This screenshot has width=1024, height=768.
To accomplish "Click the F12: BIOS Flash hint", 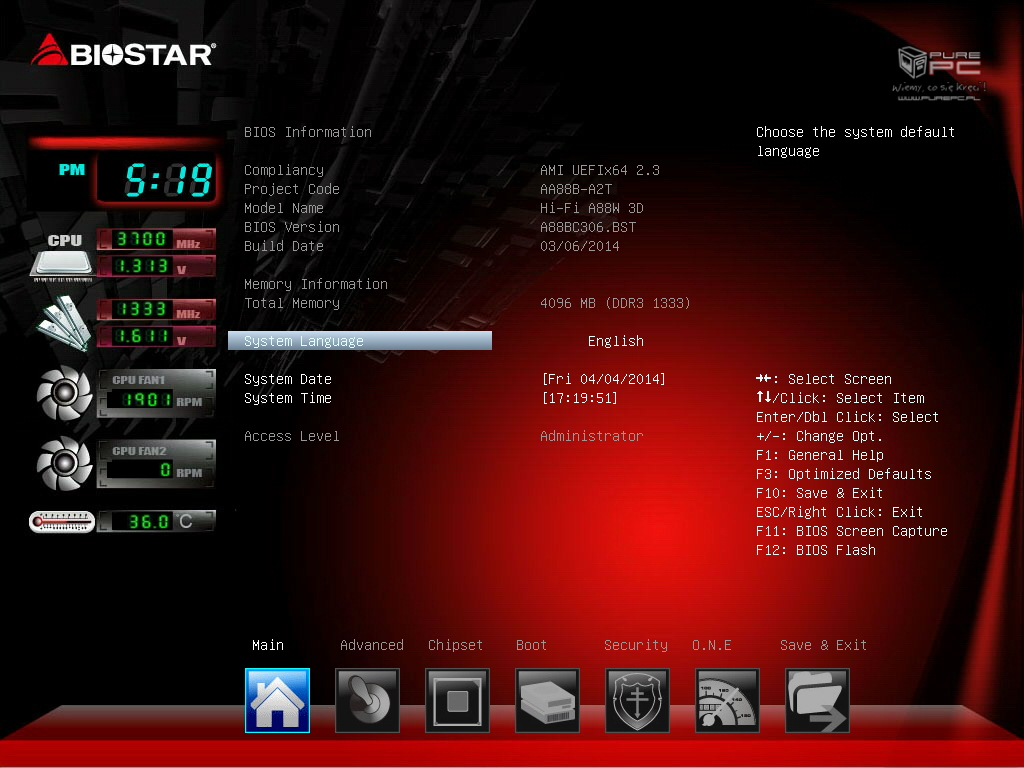I will 815,550.
